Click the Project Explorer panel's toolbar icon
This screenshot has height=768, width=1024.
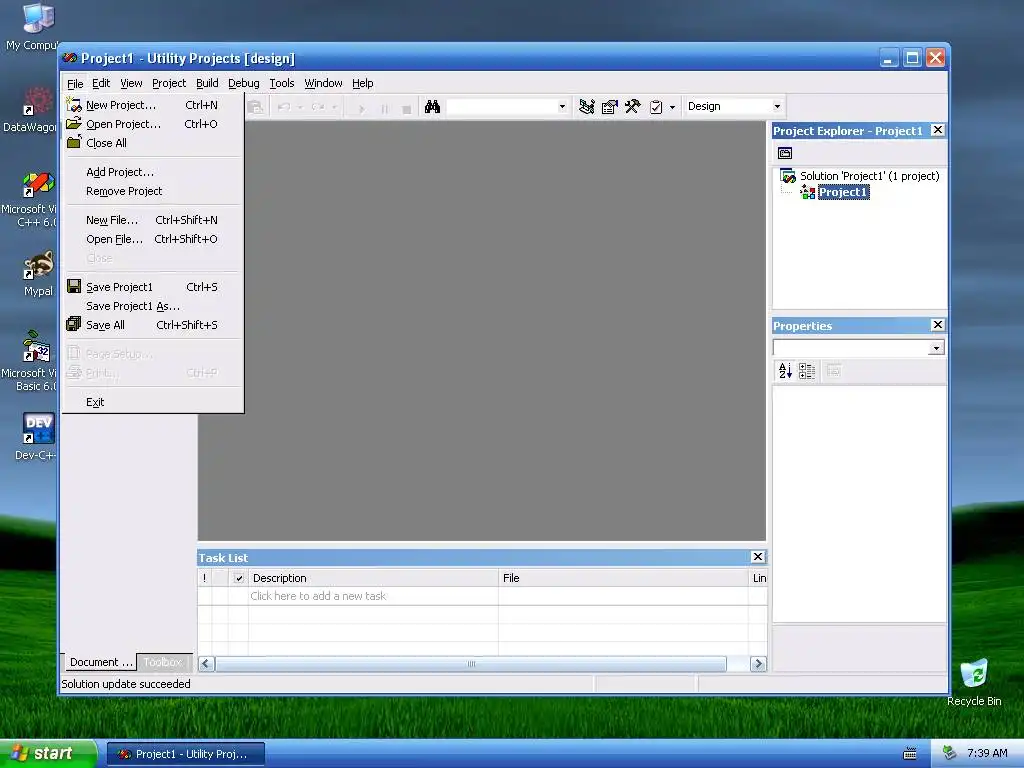click(x=785, y=153)
